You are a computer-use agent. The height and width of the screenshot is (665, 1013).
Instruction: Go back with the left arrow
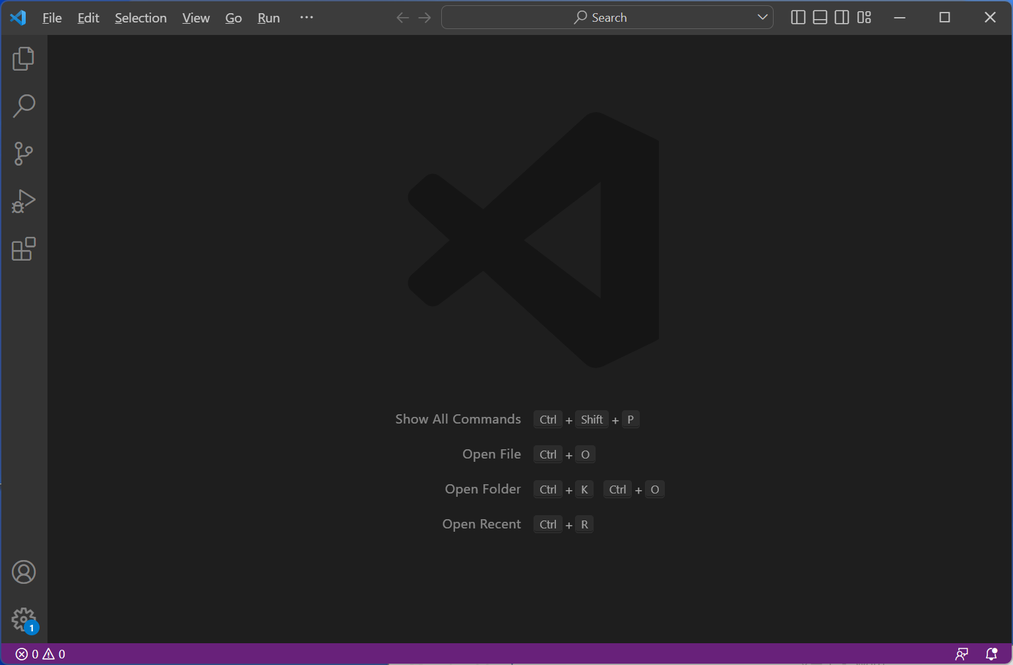pos(402,17)
